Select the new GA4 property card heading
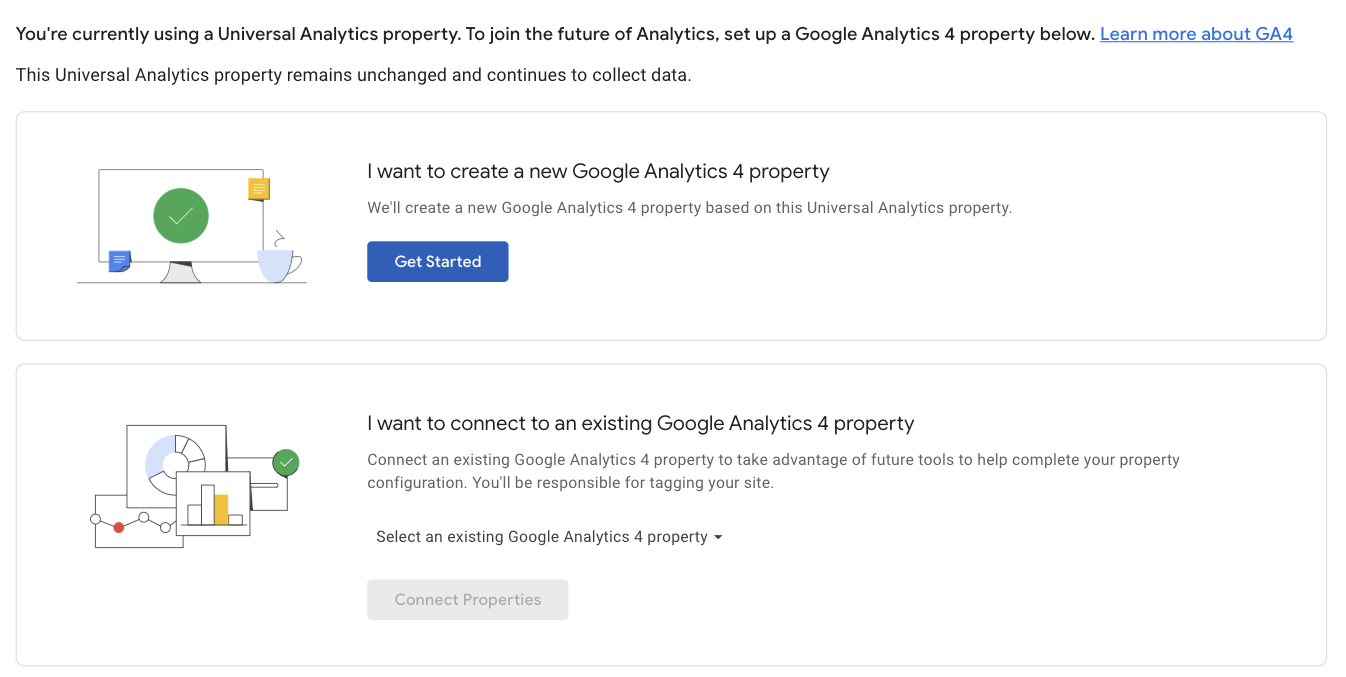The width and height of the screenshot is (1346, 677). pos(598,171)
